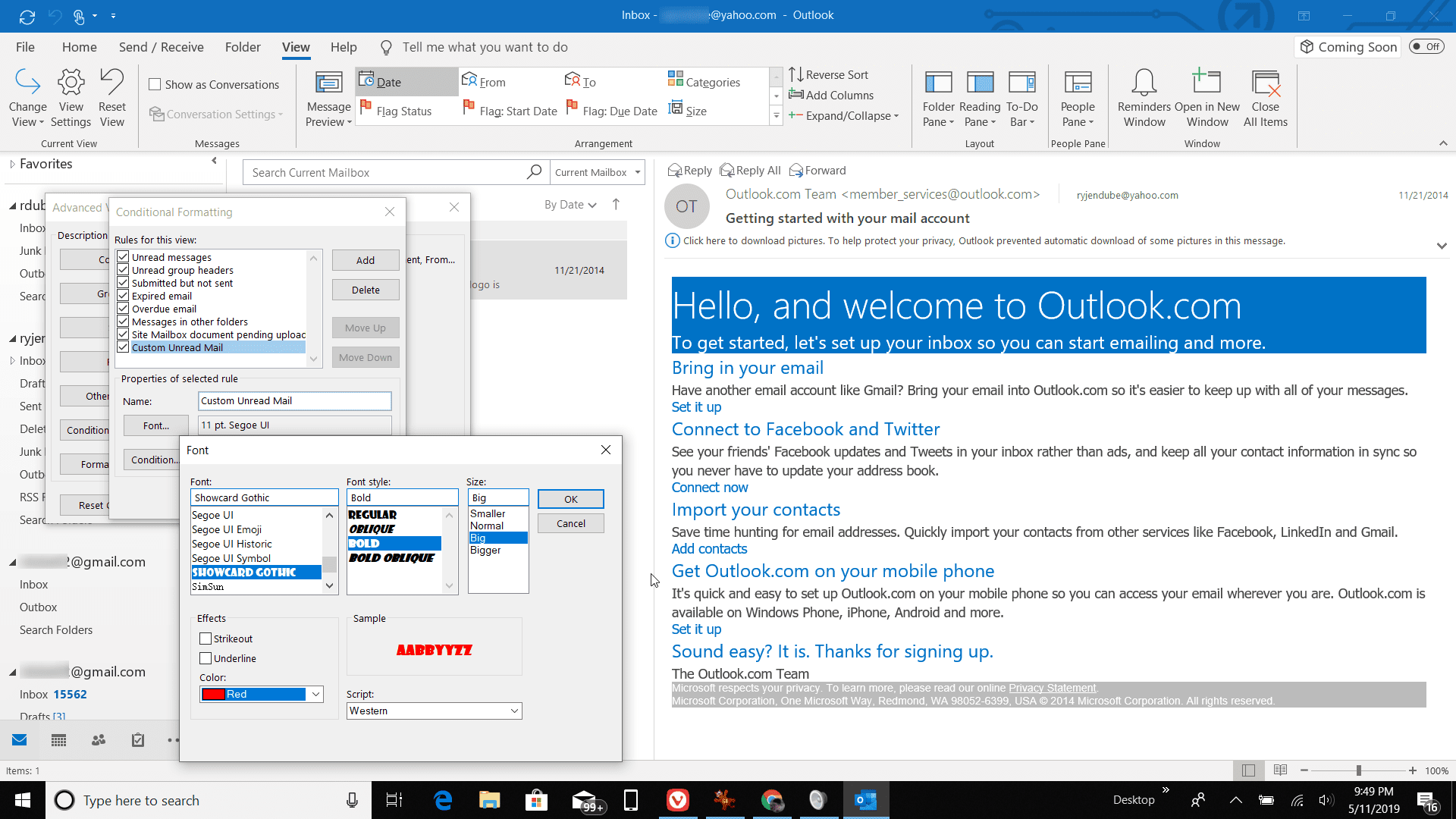This screenshot has width=1456, height=819.
Task: Click Close All Items
Action: tap(1266, 99)
